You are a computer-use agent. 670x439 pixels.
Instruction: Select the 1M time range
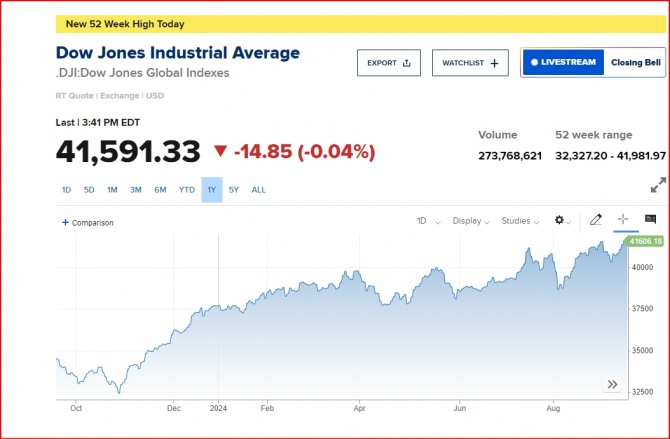[x=112, y=190]
